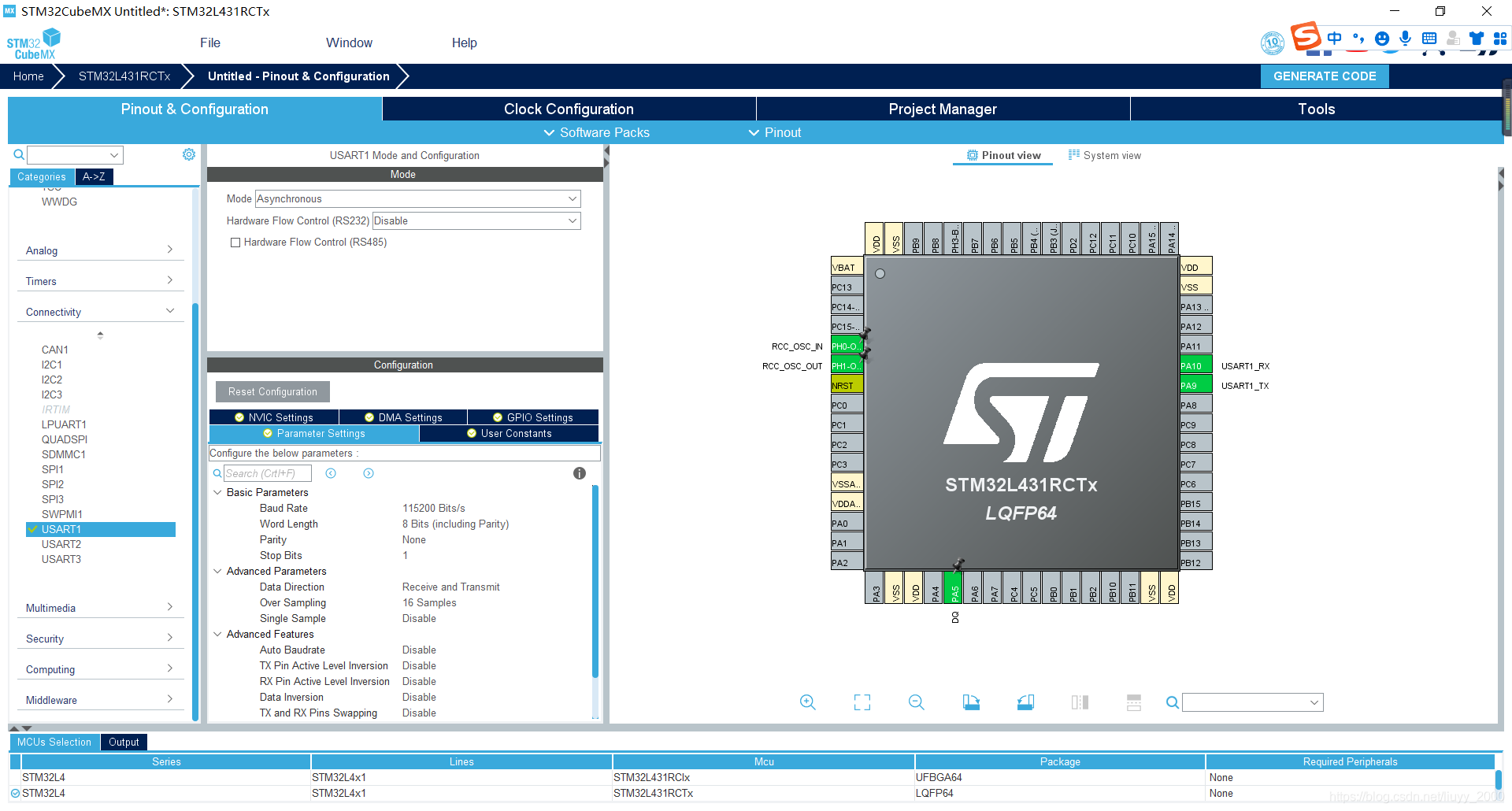Activate Sogou voice input microphone
The width and height of the screenshot is (1512, 811).
click(x=1405, y=38)
